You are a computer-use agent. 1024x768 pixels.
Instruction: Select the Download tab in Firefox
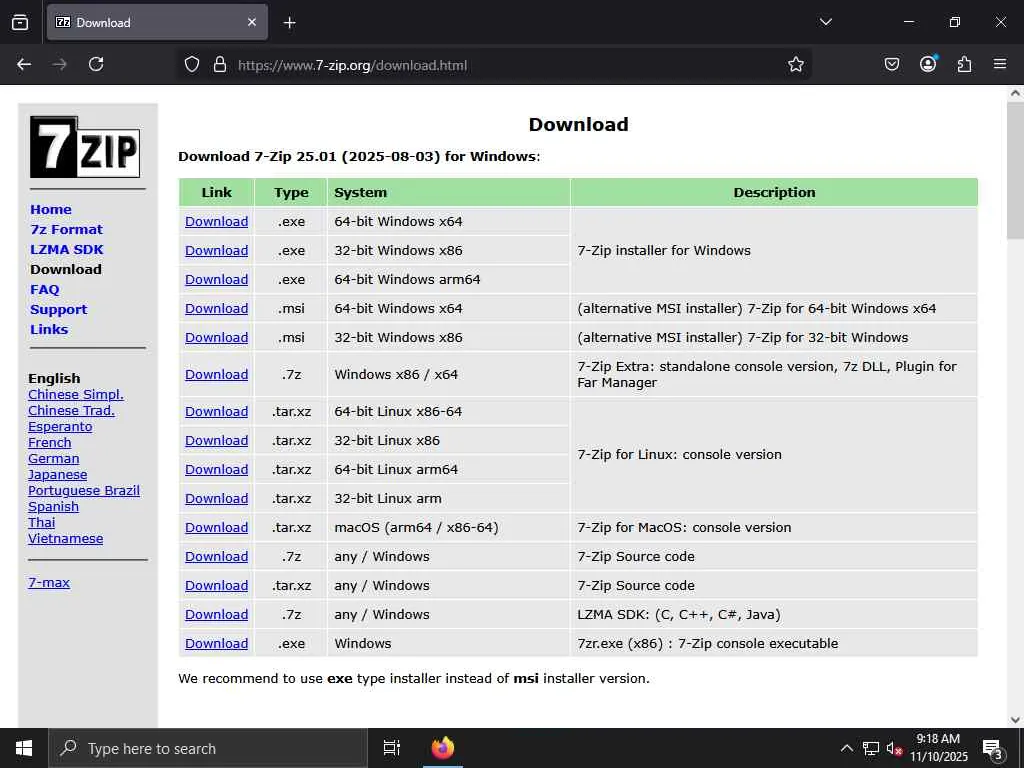(x=157, y=22)
